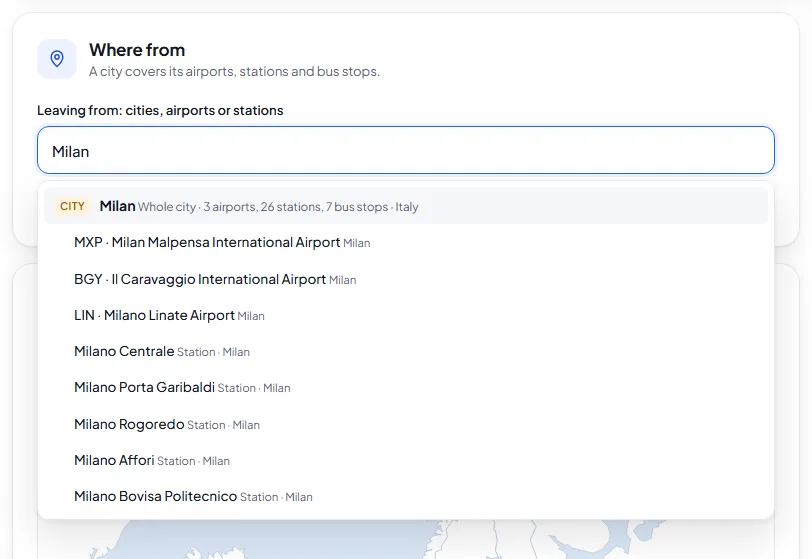This screenshot has height=559, width=812.
Task: Select Milano Affori station option
Action: [405, 460]
